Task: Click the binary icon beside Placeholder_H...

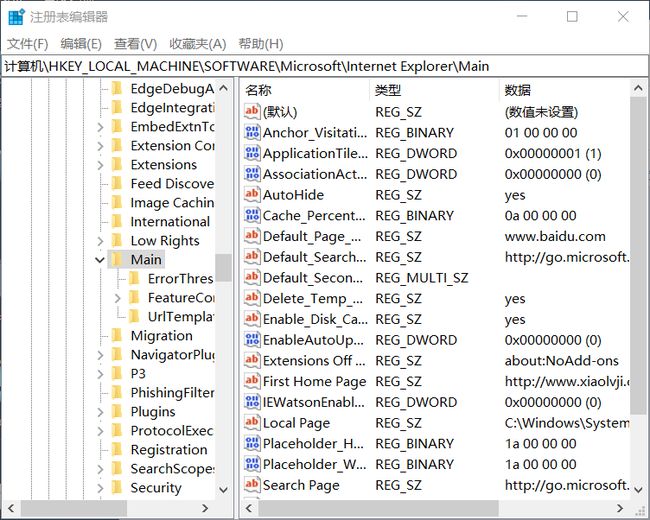Action: 252,443
